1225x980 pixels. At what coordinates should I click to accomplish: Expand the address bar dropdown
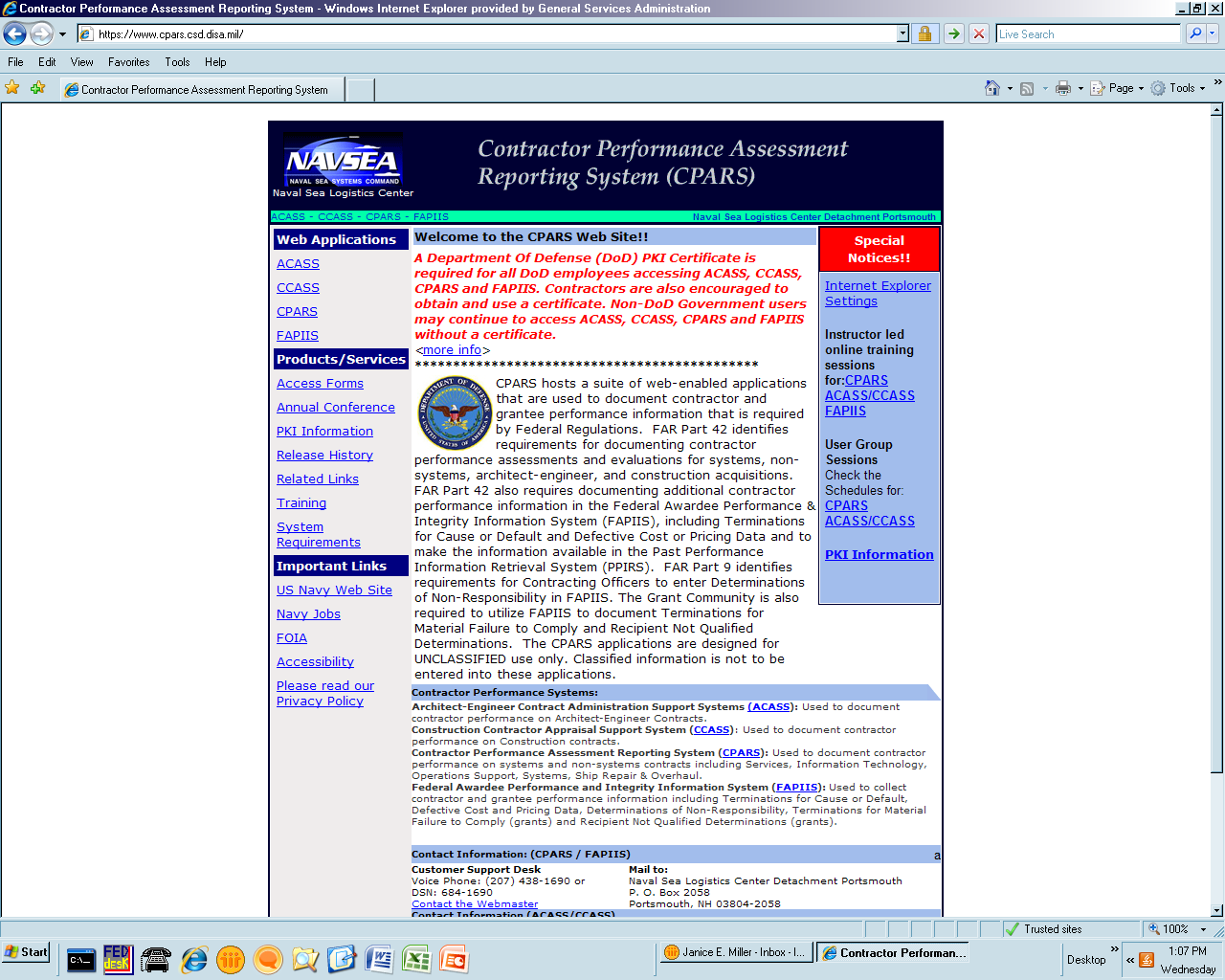[902, 33]
